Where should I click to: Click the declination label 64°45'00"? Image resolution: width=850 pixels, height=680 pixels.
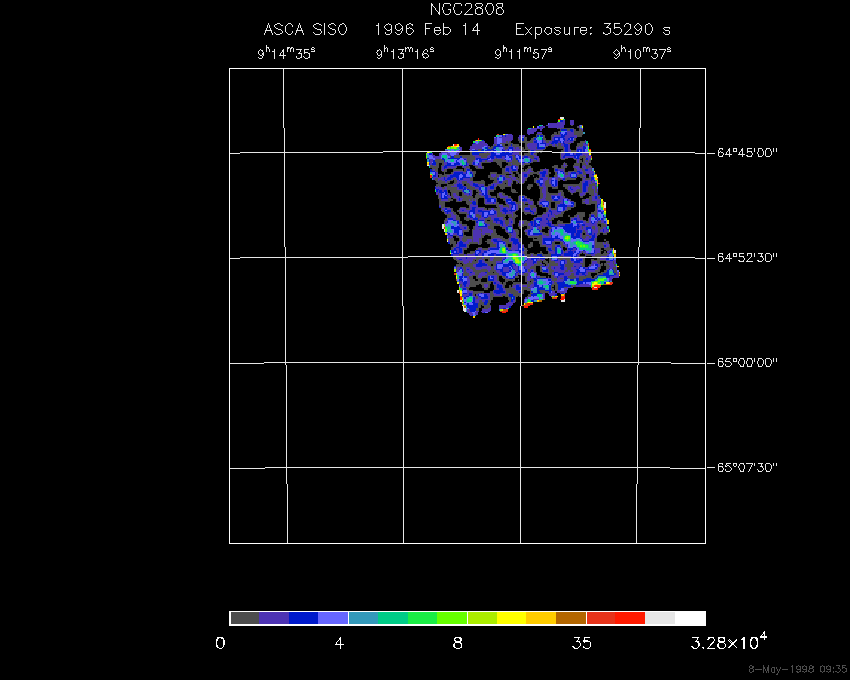click(747, 152)
